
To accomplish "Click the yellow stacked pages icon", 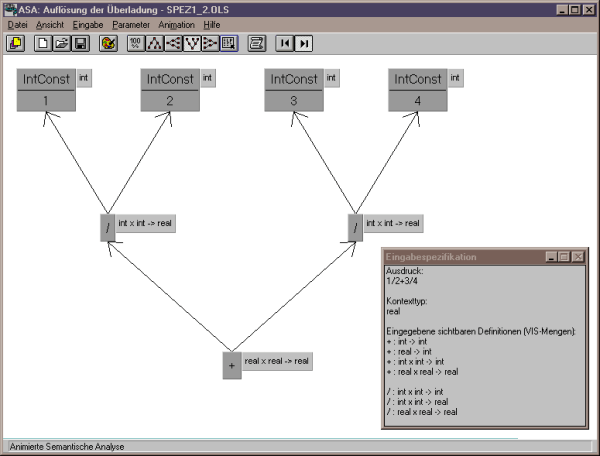I will 15,43.
